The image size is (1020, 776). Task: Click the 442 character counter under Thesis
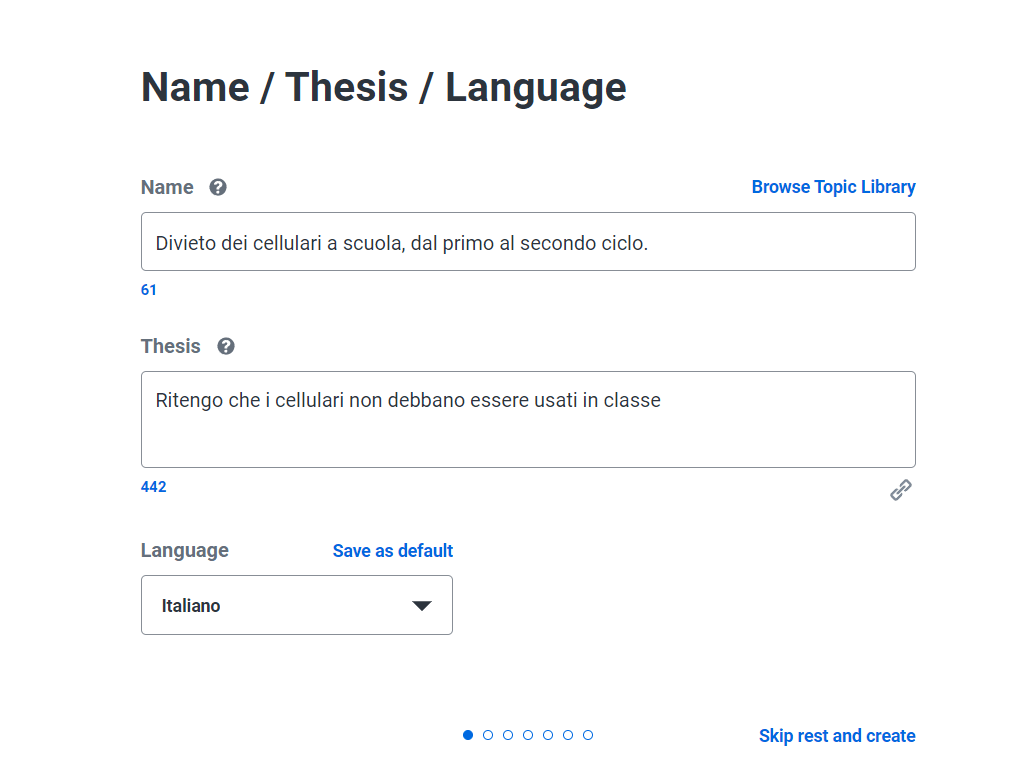153,487
